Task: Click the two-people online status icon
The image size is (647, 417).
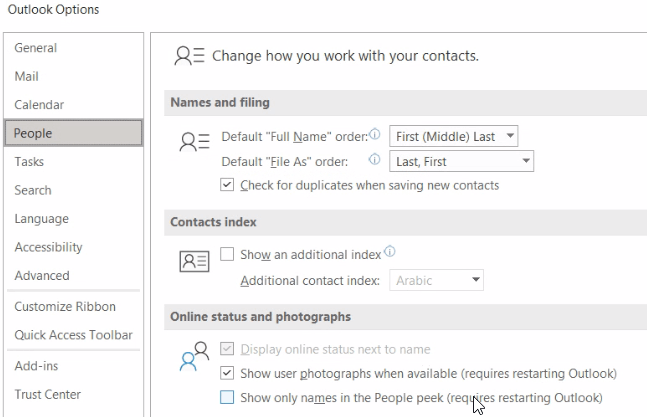Action: (194, 356)
